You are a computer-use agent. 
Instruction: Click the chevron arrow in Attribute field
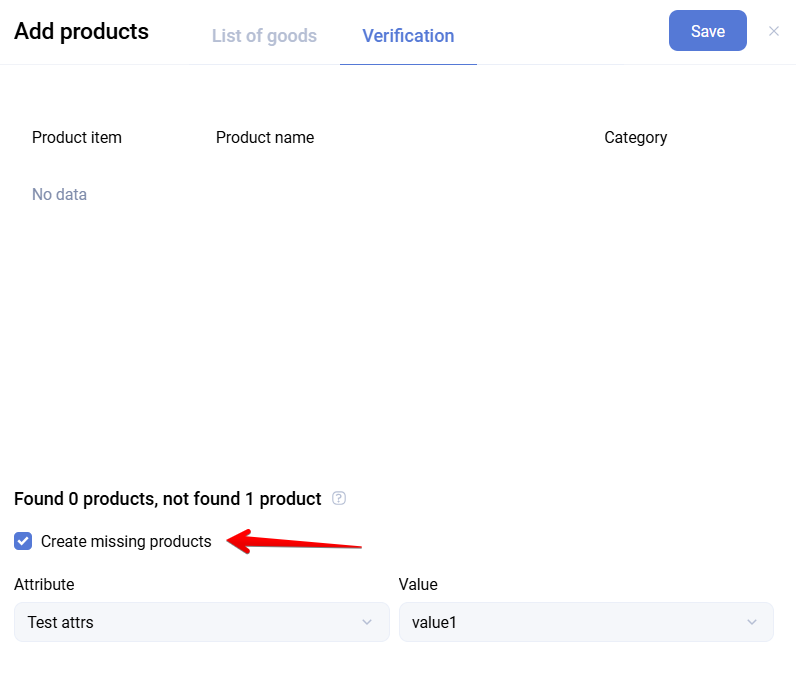(x=366, y=622)
